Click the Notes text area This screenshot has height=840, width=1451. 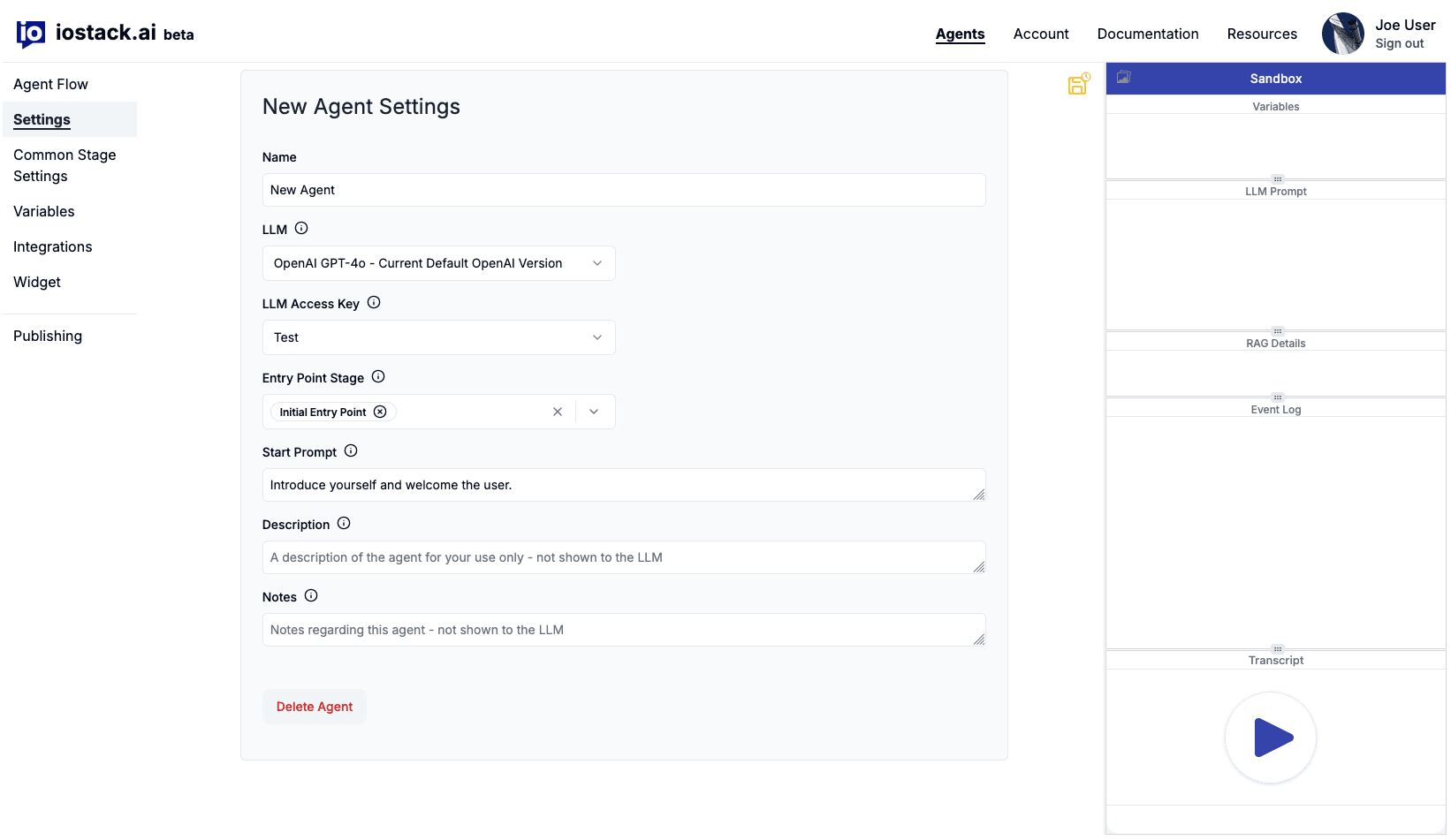624,630
